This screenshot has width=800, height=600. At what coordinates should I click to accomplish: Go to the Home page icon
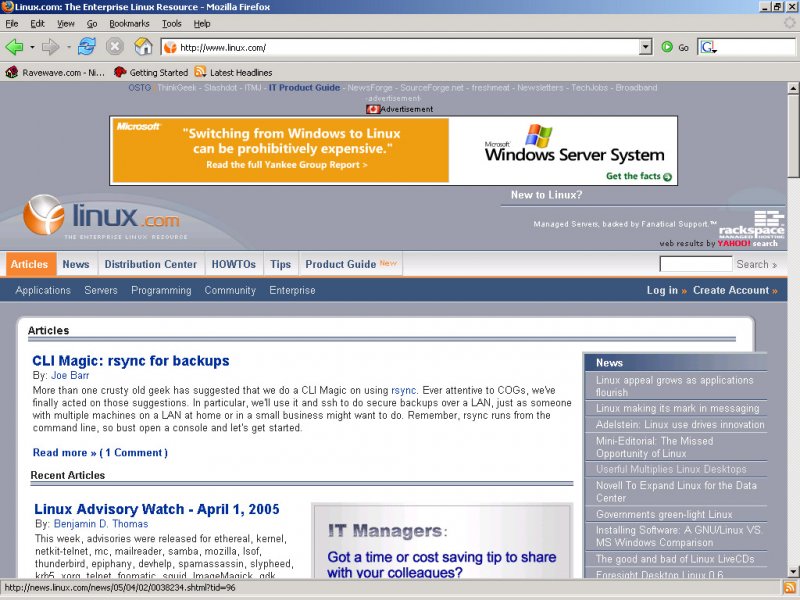tap(143, 47)
